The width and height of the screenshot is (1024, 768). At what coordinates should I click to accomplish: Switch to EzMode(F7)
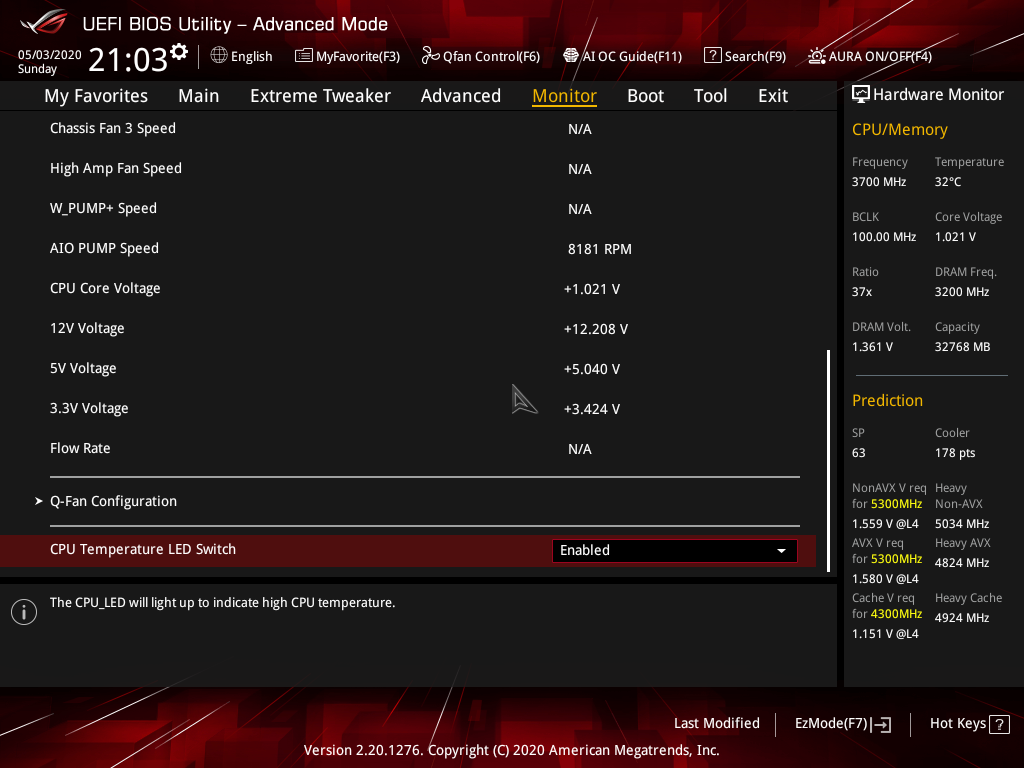point(842,724)
